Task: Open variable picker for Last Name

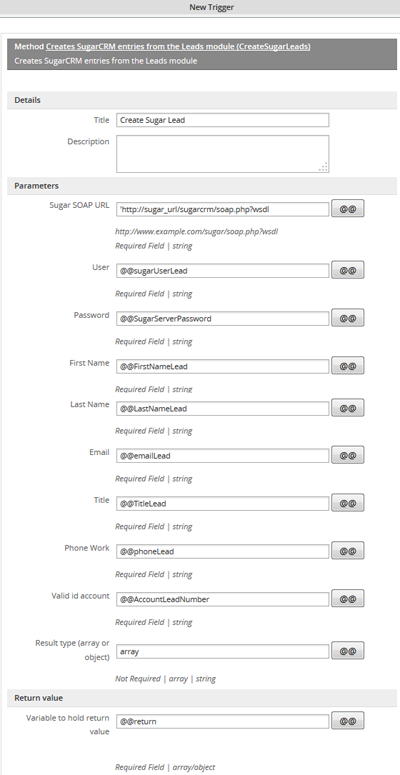Action: coord(348,408)
